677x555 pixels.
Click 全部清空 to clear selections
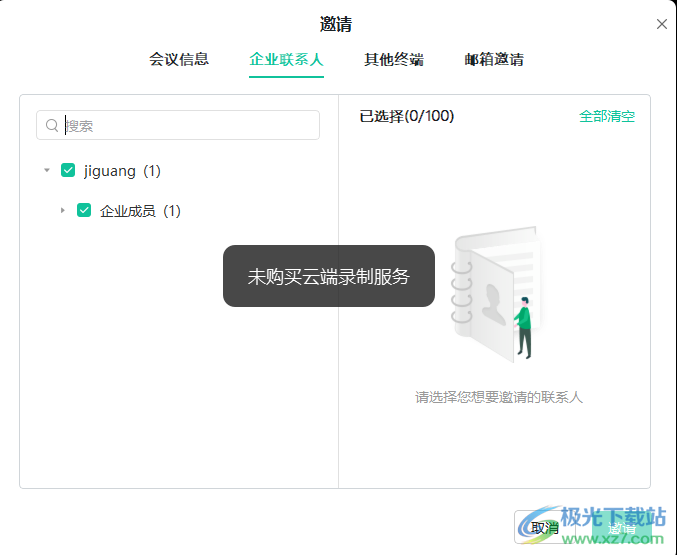[x=607, y=116]
